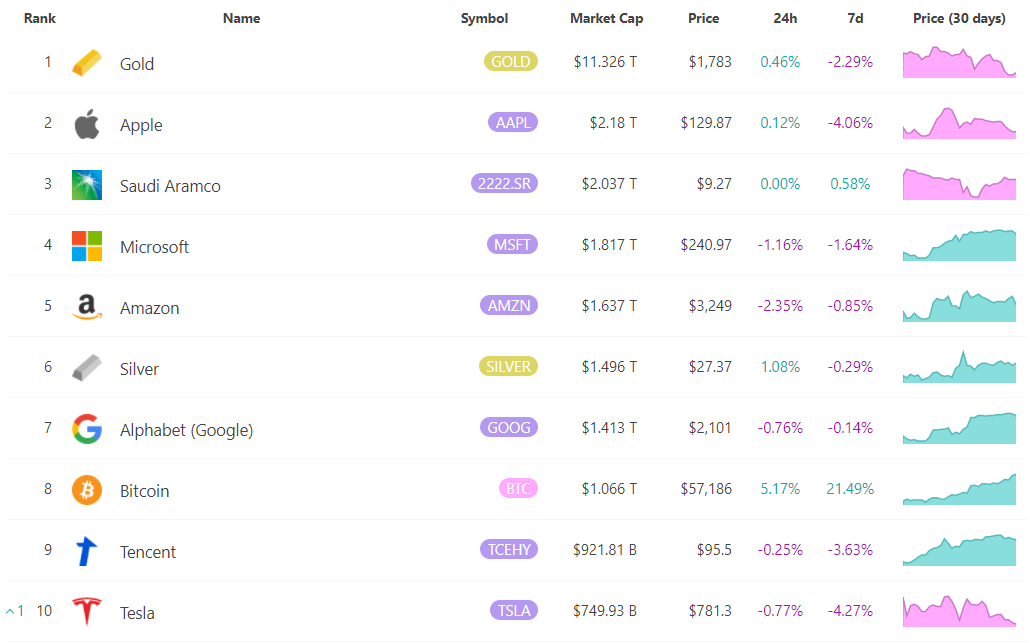Sort table by the Rank header
Screen dimensions: 1030x643
click(39, 18)
